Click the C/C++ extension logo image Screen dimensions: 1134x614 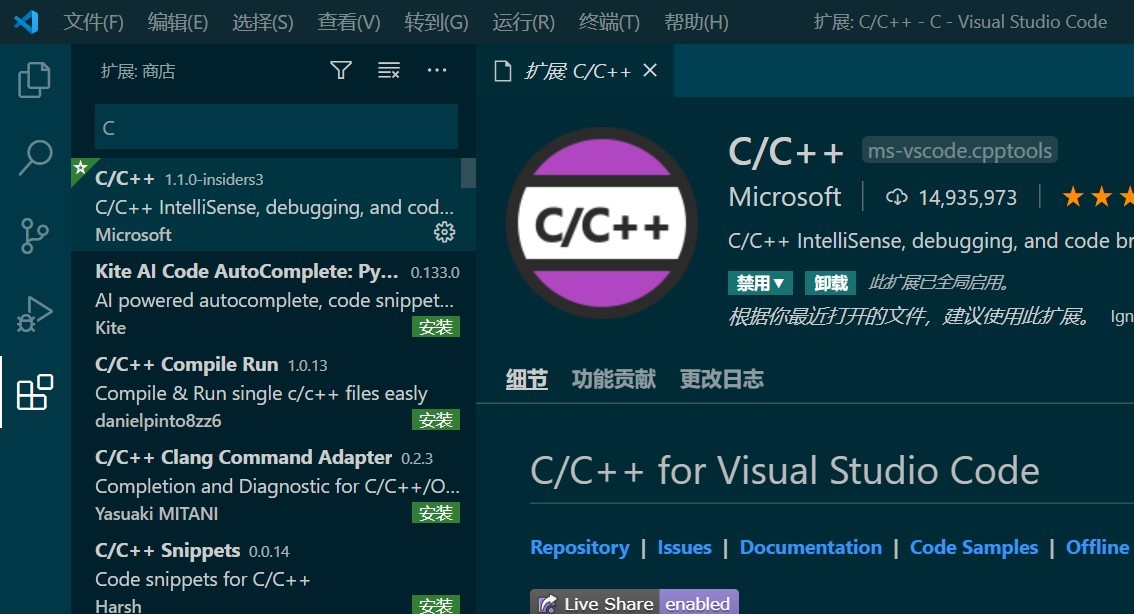(x=602, y=223)
